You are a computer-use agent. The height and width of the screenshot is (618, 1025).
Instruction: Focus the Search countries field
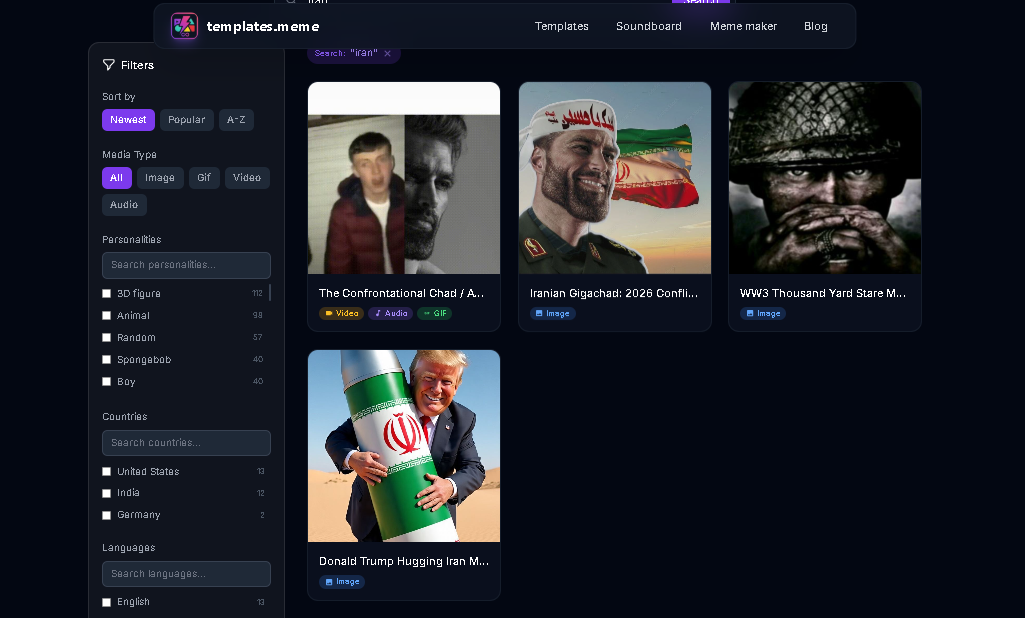(x=186, y=443)
